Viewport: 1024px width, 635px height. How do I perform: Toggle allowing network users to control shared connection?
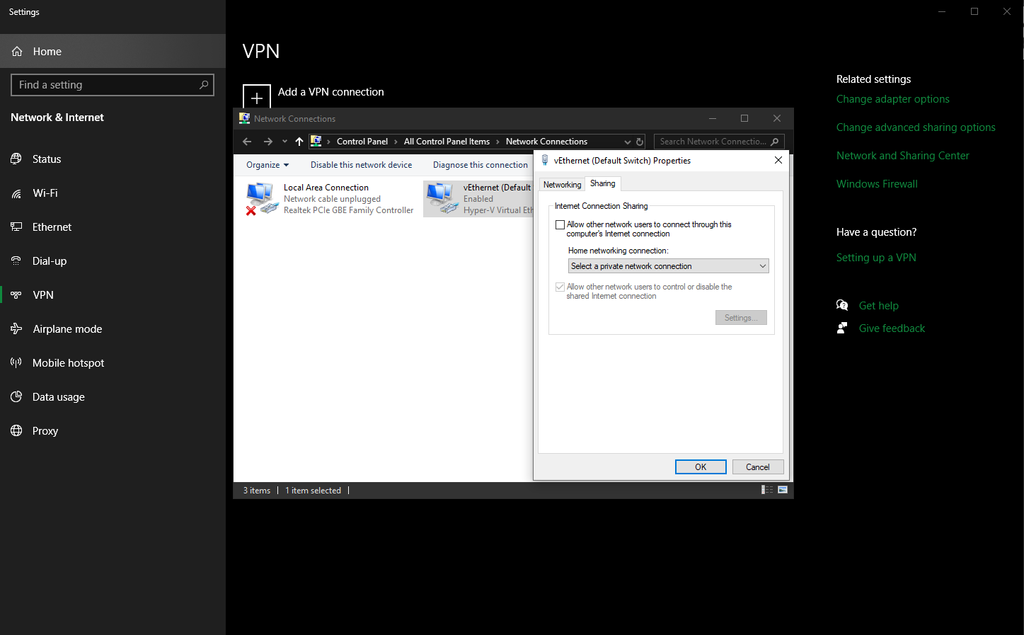(x=561, y=287)
